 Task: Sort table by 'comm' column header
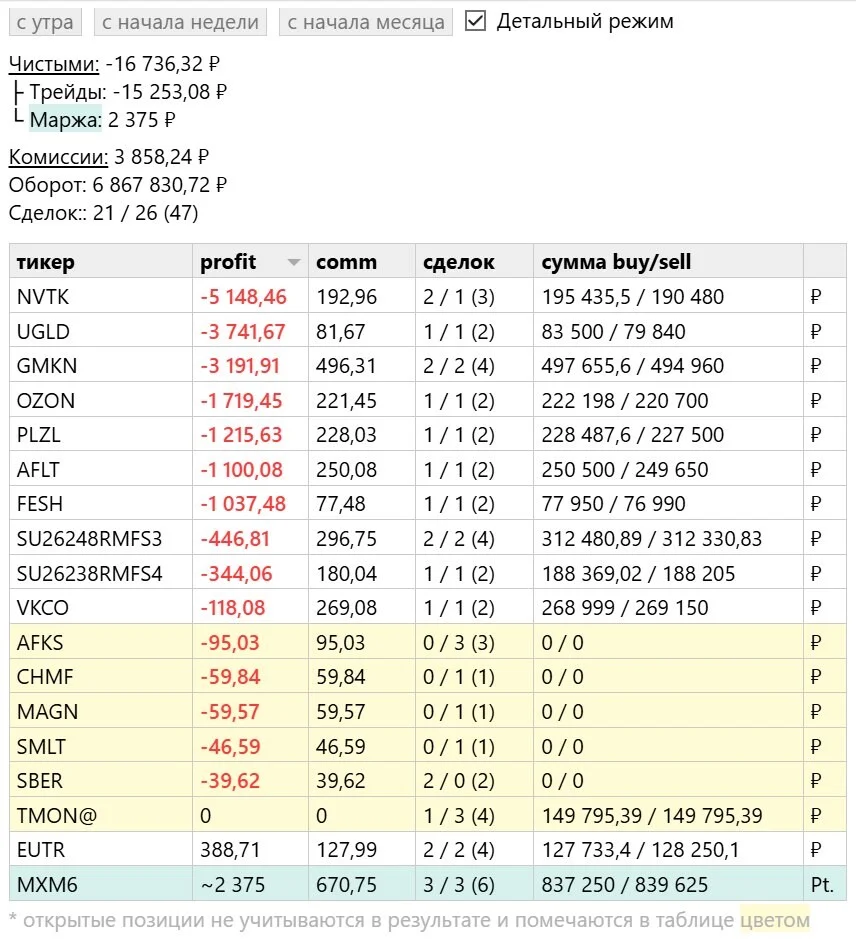(362, 261)
